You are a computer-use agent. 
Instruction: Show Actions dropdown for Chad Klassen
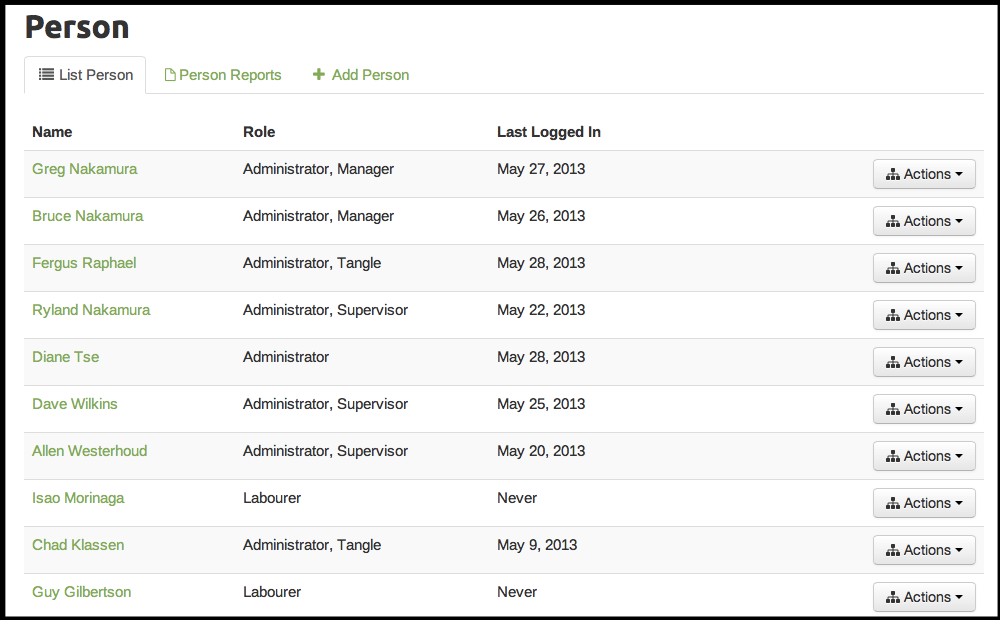(x=924, y=550)
